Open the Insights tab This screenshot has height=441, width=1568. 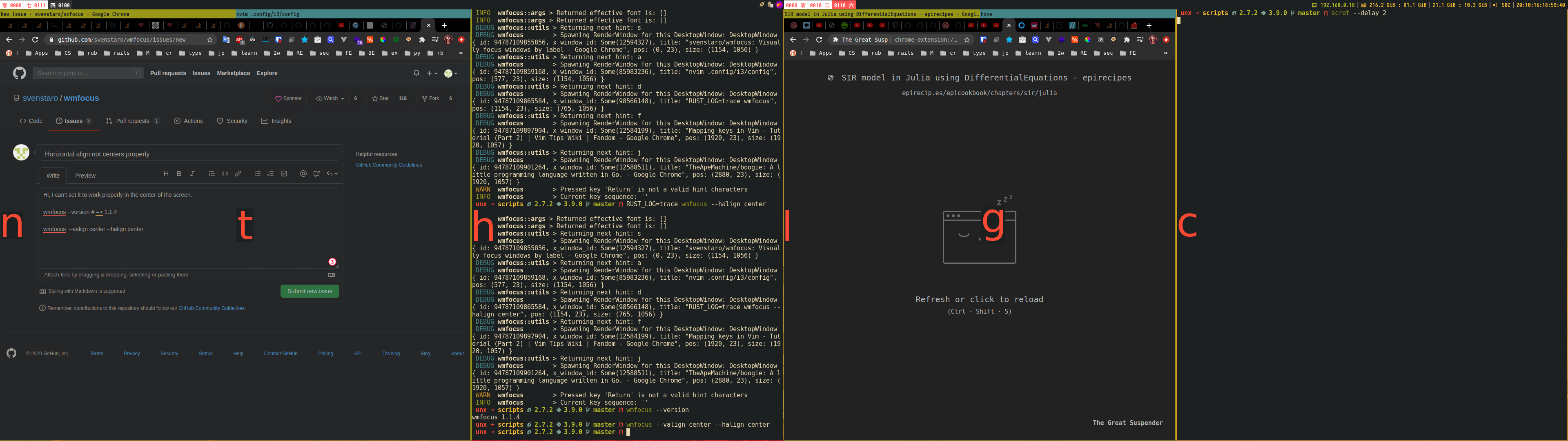click(x=276, y=121)
